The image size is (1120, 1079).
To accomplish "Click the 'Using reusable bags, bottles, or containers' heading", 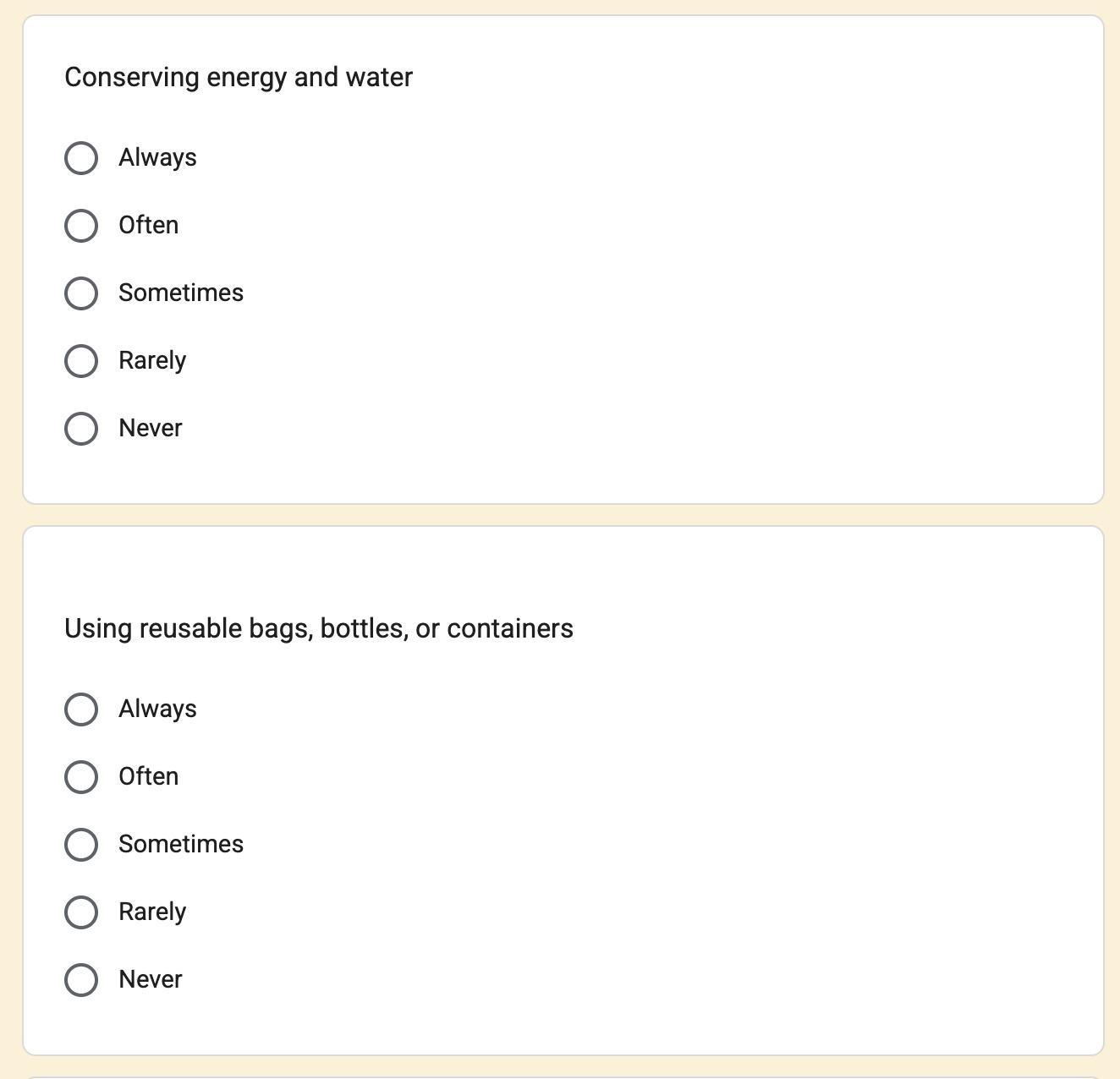I will click(x=319, y=628).
